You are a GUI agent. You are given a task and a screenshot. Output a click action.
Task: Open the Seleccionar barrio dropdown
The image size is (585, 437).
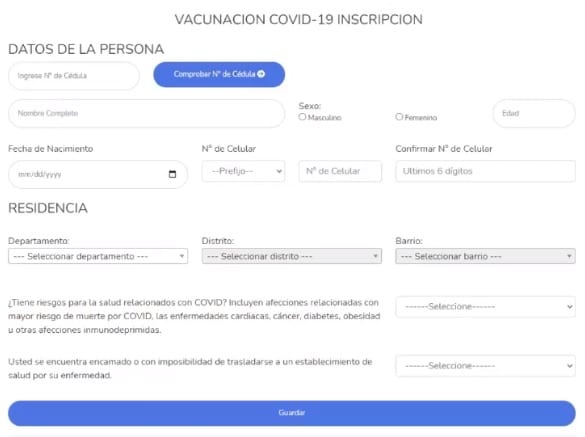point(485,256)
